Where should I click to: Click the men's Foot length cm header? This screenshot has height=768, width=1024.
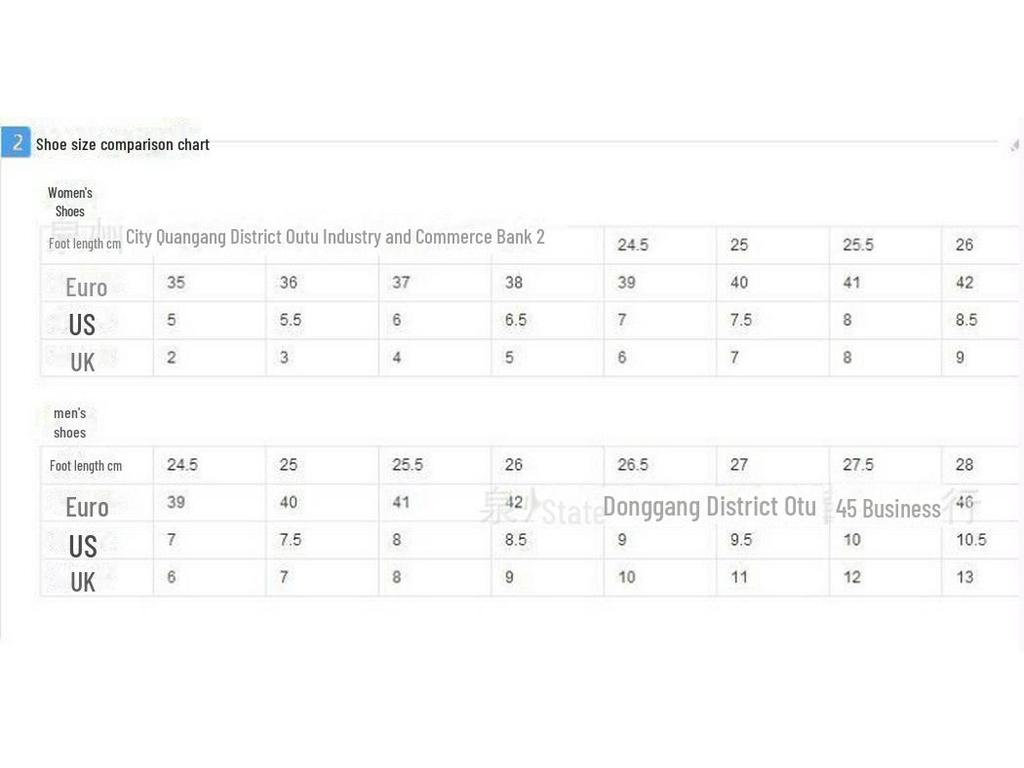pyautogui.click(x=86, y=466)
